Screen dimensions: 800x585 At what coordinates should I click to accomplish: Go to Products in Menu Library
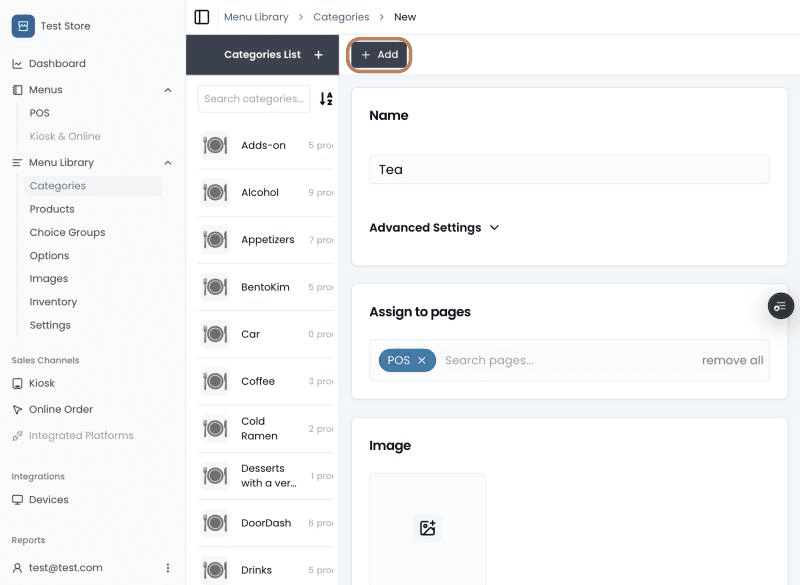coord(52,209)
